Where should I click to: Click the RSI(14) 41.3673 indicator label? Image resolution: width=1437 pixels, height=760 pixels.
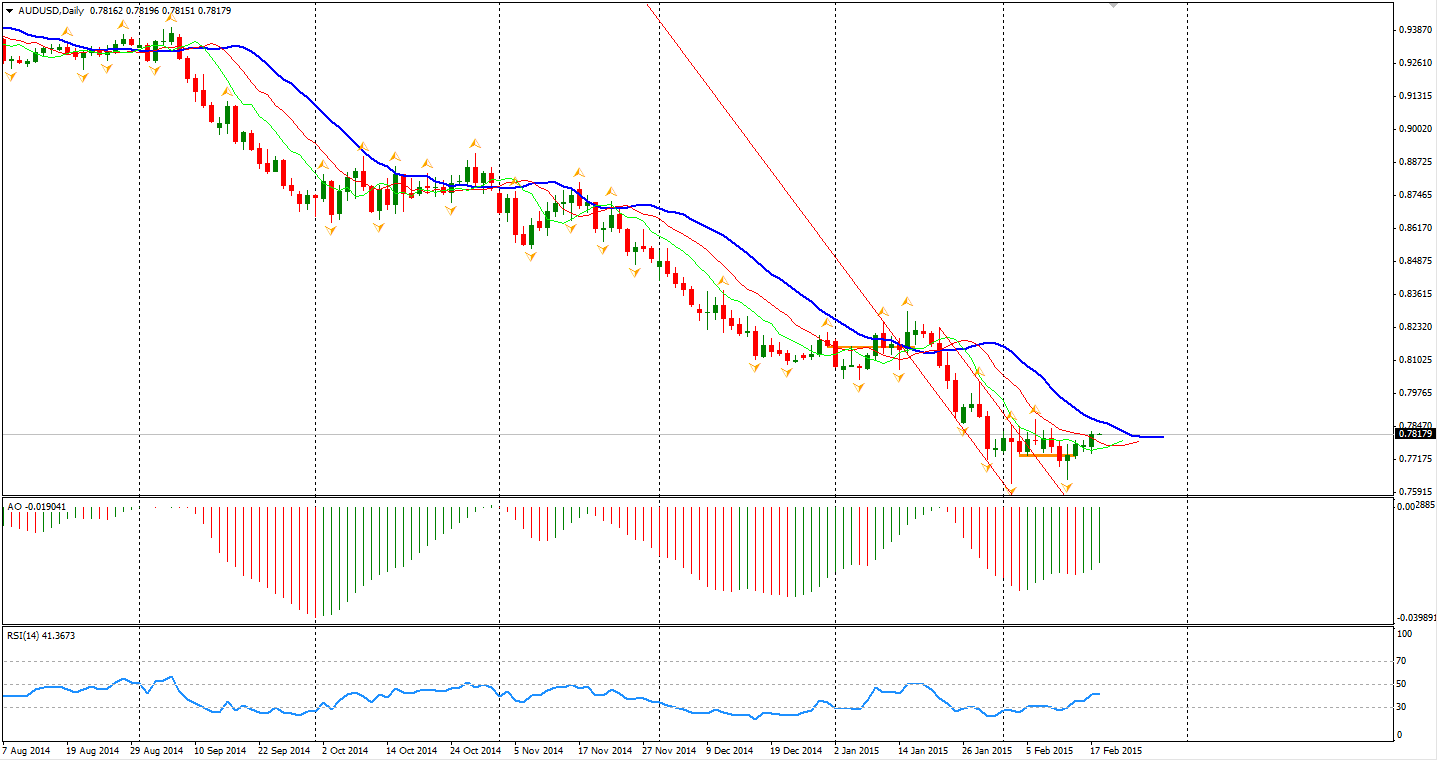pos(41,635)
